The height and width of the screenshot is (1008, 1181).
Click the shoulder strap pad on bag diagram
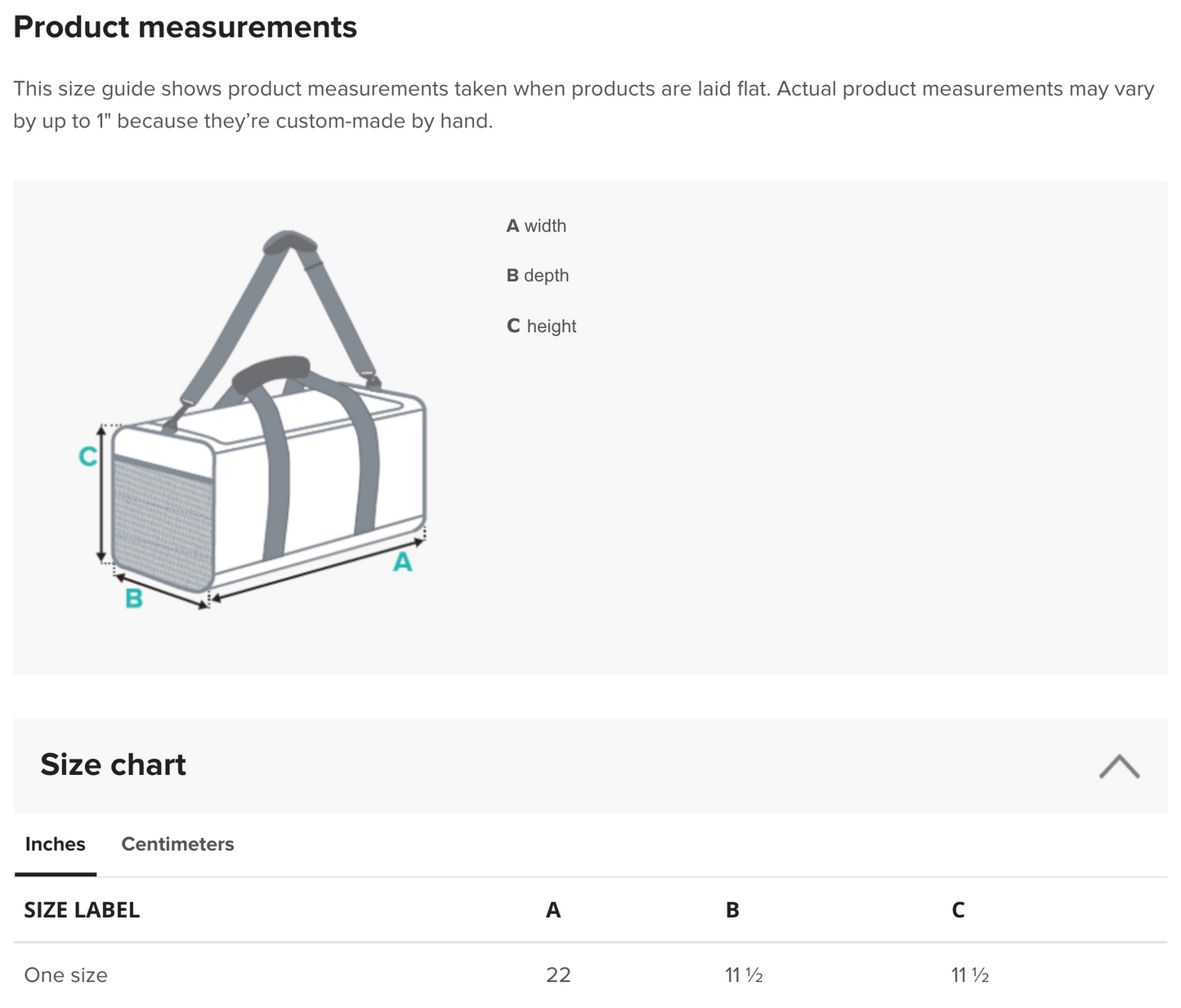290,243
